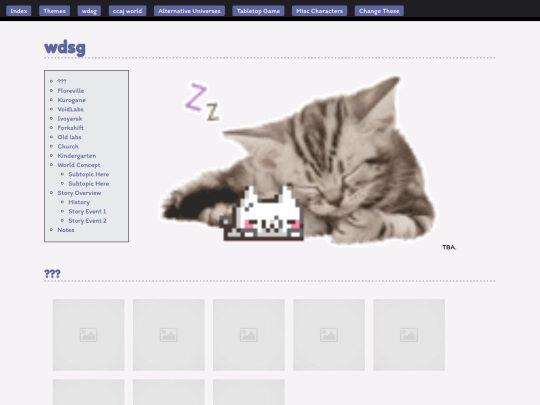Jump to Church section
Image resolution: width=540 pixels, height=405 pixels.
(68, 146)
